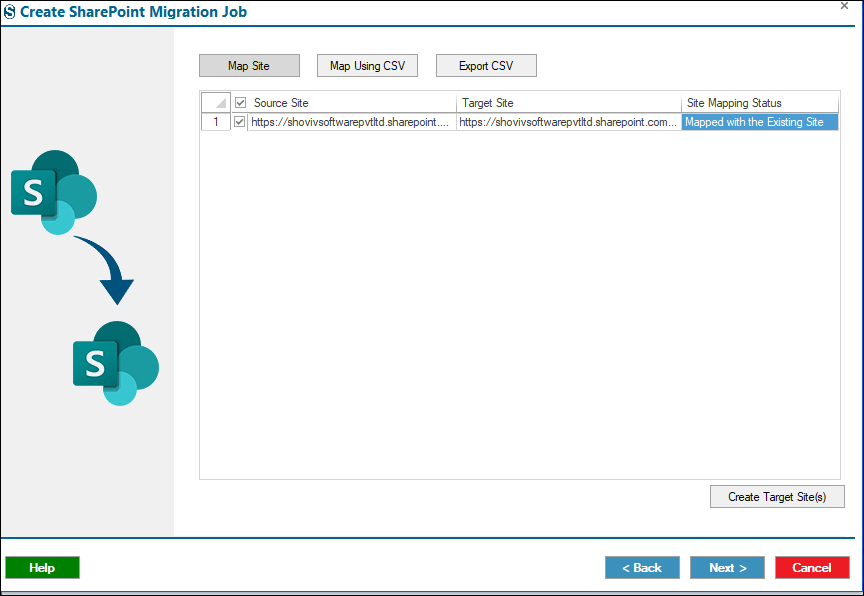This screenshot has width=864, height=596.
Task: Click the app logo icon in the title bar
Action: pyautogui.click(x=9, y=12)
